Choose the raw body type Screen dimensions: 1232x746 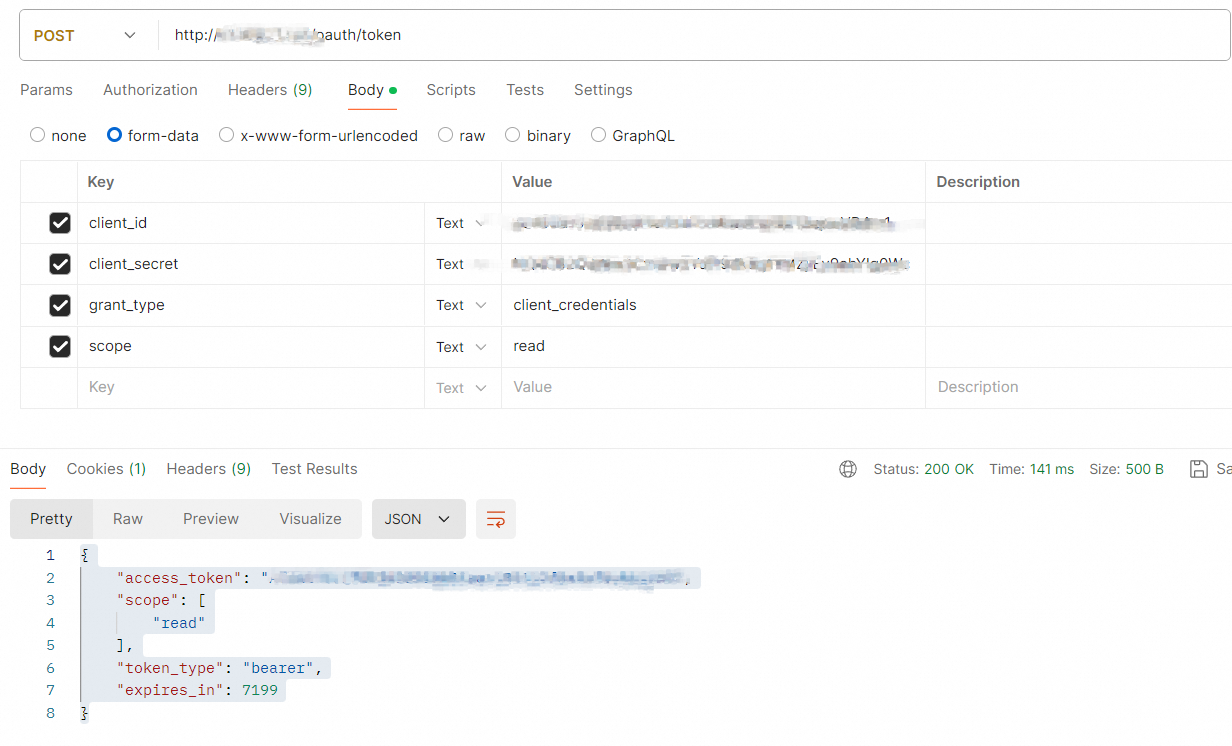point(446,135)
